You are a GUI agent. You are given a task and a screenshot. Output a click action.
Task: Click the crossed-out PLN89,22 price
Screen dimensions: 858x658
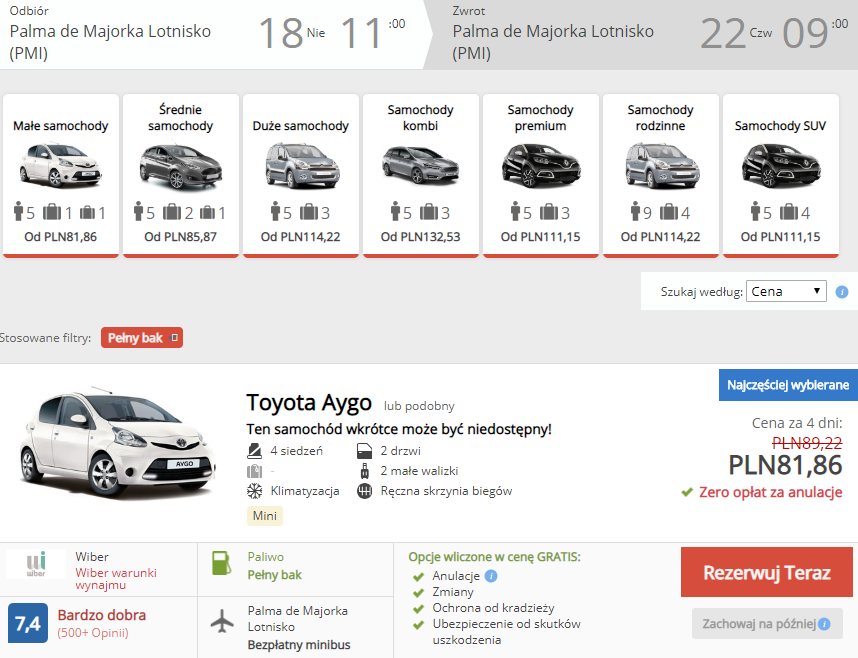click(x=807, y=443)
